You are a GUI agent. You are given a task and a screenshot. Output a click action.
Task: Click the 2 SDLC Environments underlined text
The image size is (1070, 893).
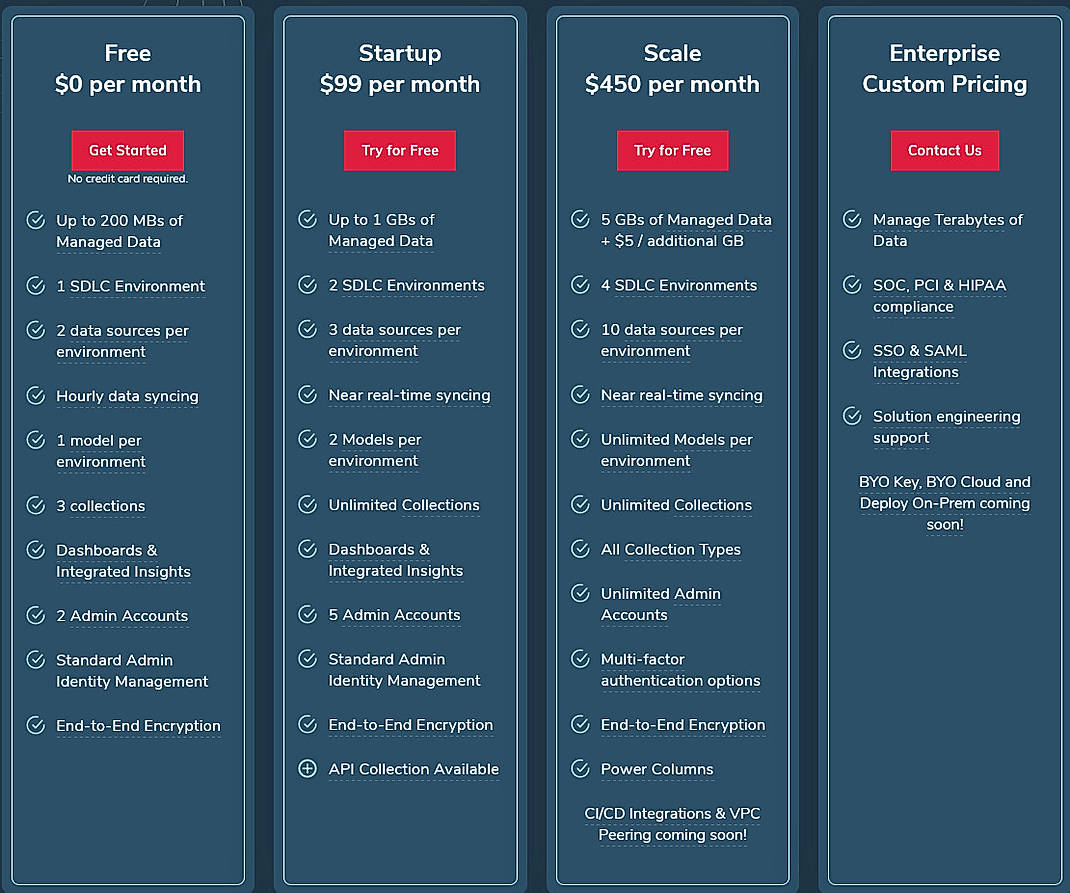406,285
